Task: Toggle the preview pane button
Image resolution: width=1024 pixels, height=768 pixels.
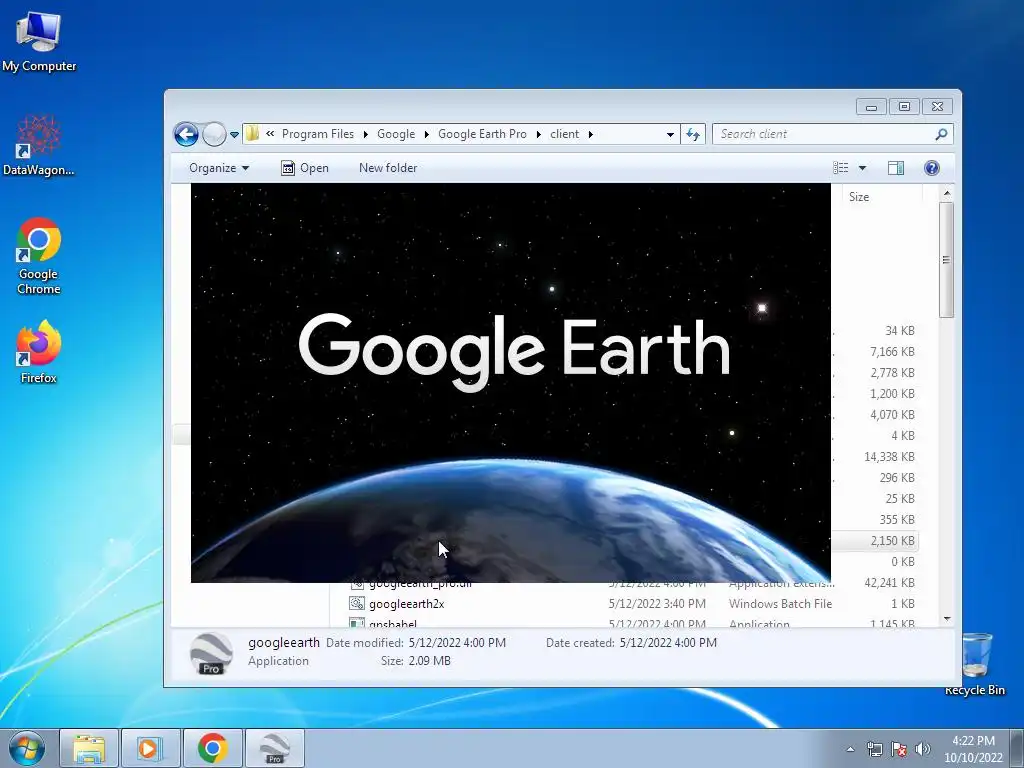Action: [x=896, y=168]
